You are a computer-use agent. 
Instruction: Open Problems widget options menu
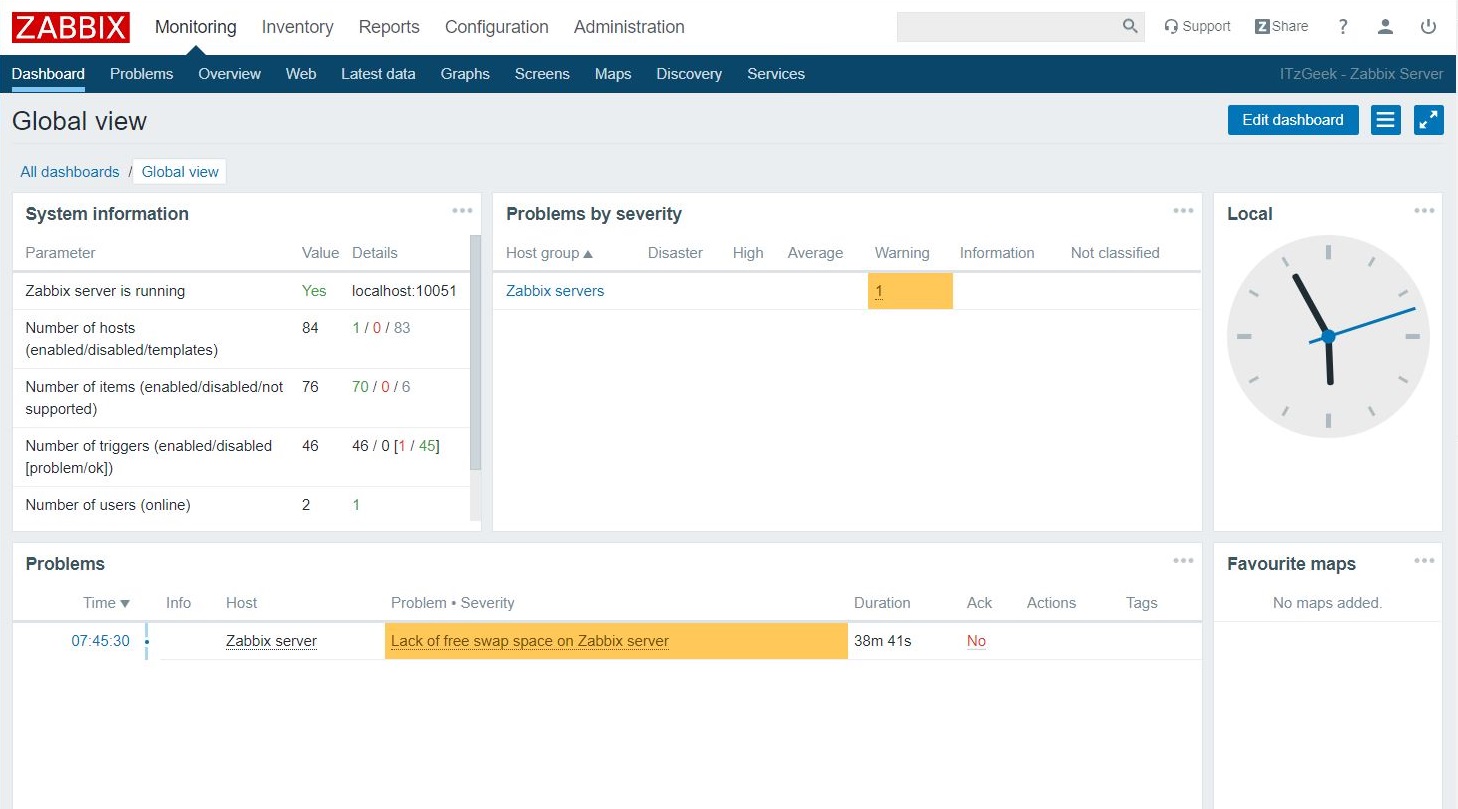pos(1183,560)
